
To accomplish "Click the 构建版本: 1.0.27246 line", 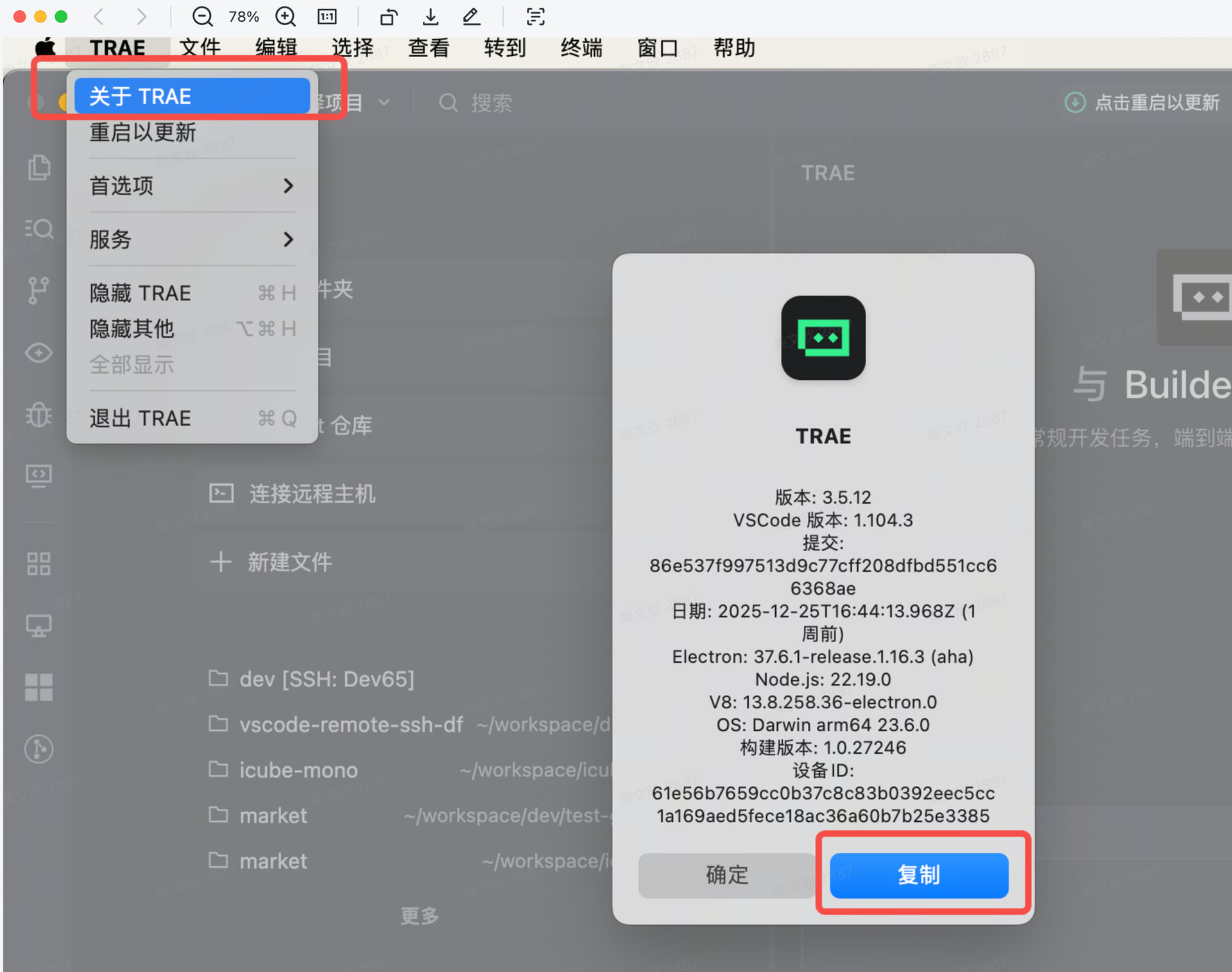I will pos(823,747).
